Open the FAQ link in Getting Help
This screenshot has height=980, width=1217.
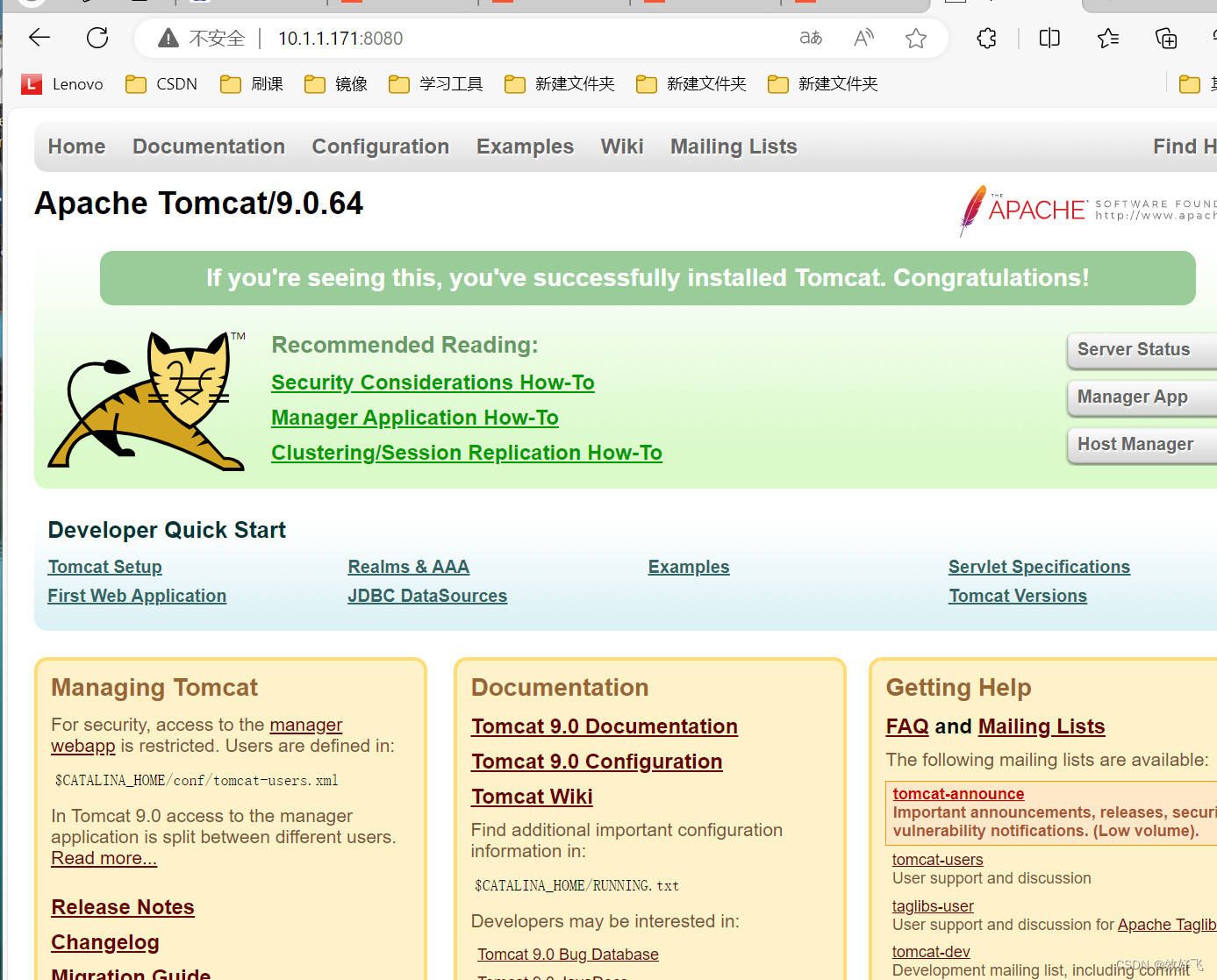[x=907, y=726]
